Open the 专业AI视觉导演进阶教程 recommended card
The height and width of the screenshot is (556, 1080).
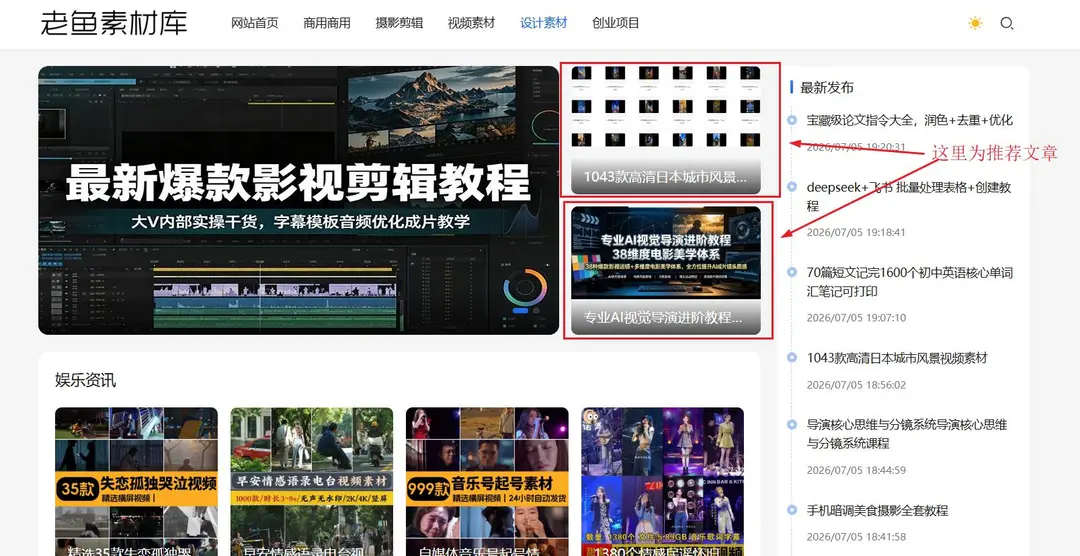point(665,271)
